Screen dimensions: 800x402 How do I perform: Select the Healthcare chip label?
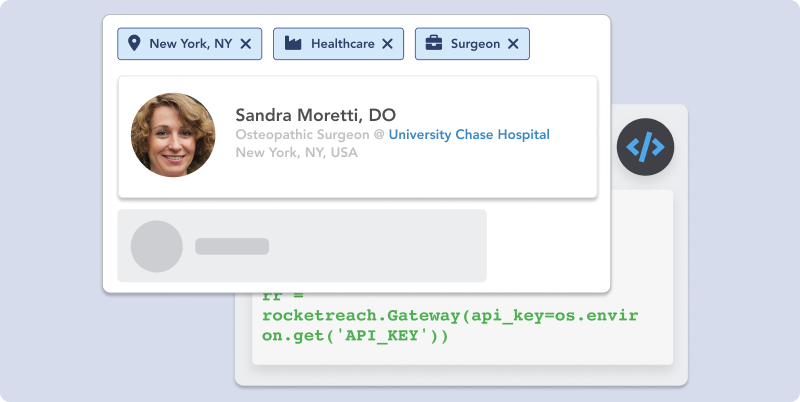pyautogui.click(x=342, y=44)
